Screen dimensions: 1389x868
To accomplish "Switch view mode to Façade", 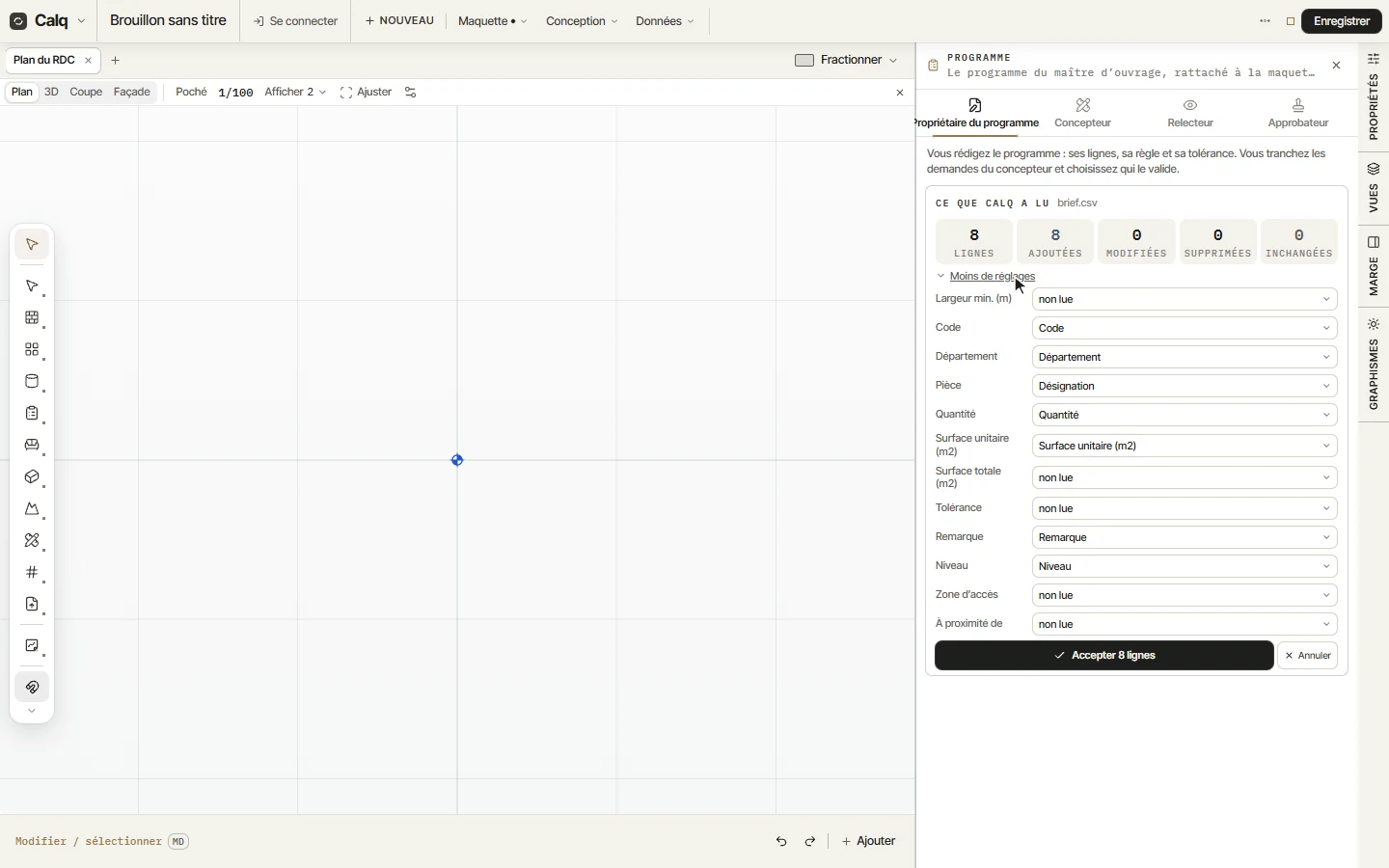I will pos(132,93).
